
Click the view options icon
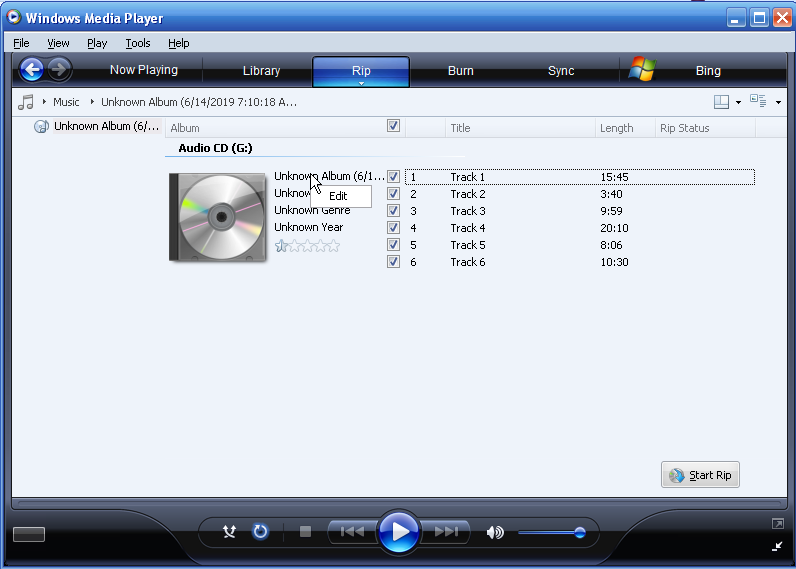click(x=758, y=101)
